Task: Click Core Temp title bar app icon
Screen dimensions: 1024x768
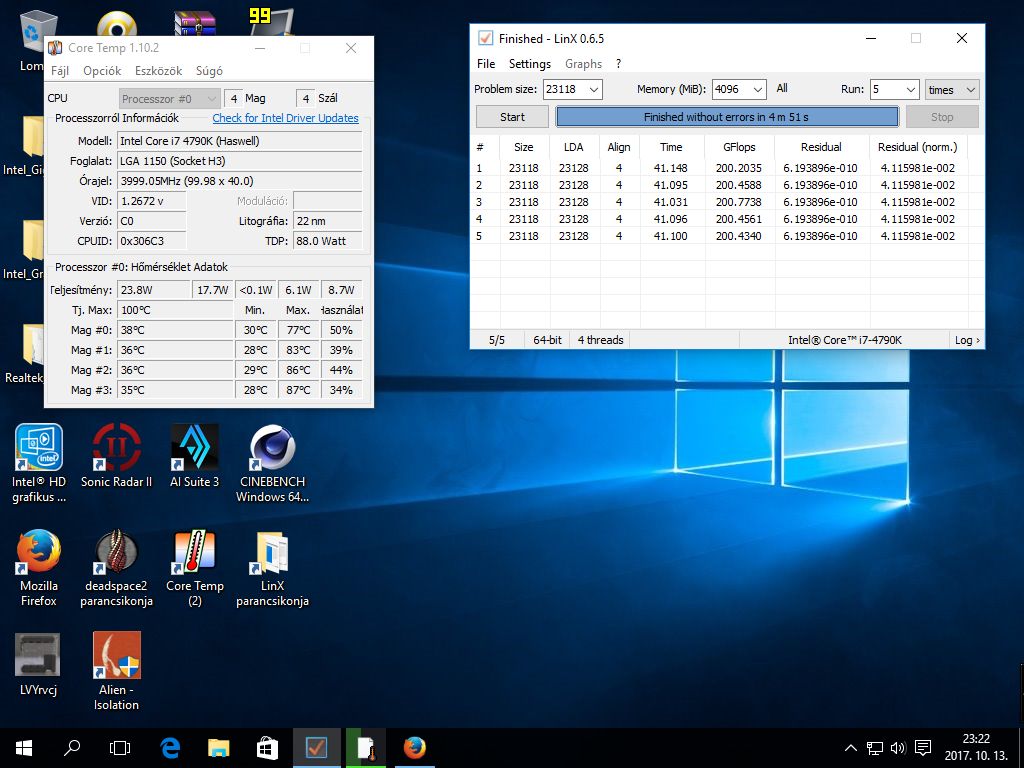Action: pyautogui.click(x=56, y=48)
